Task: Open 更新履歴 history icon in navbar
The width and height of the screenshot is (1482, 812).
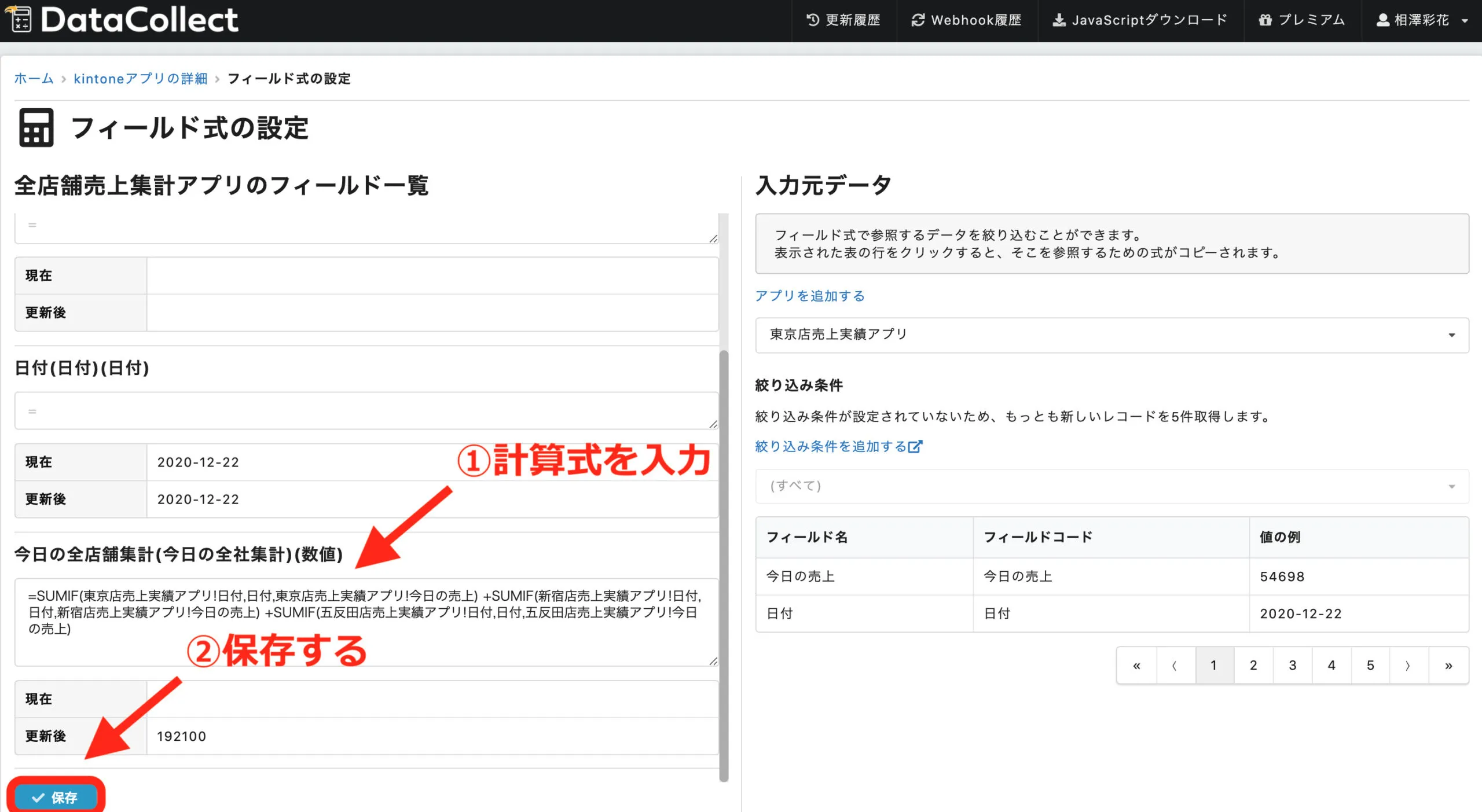Action: [813, 20]
